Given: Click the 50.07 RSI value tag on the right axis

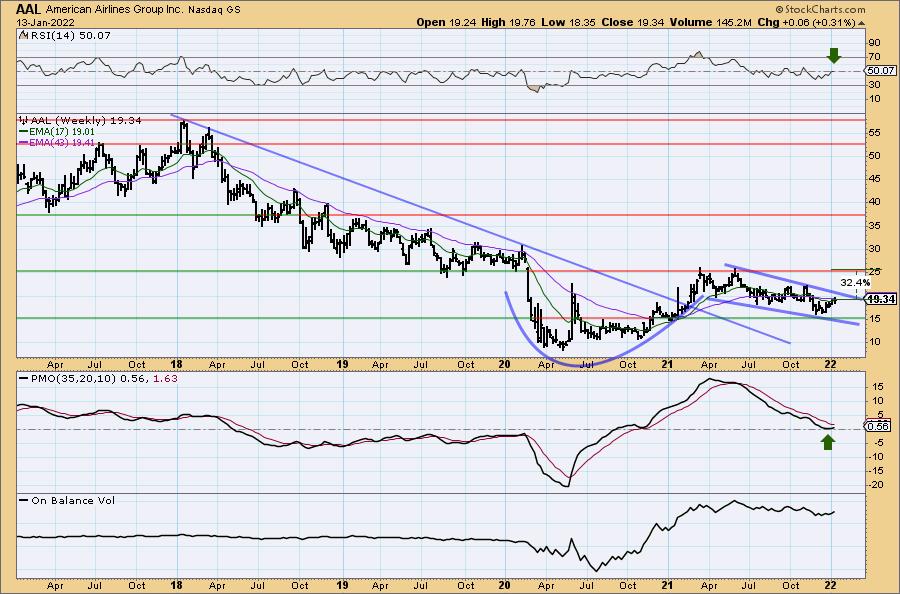Looking at the screenshot, I should 881,71.
